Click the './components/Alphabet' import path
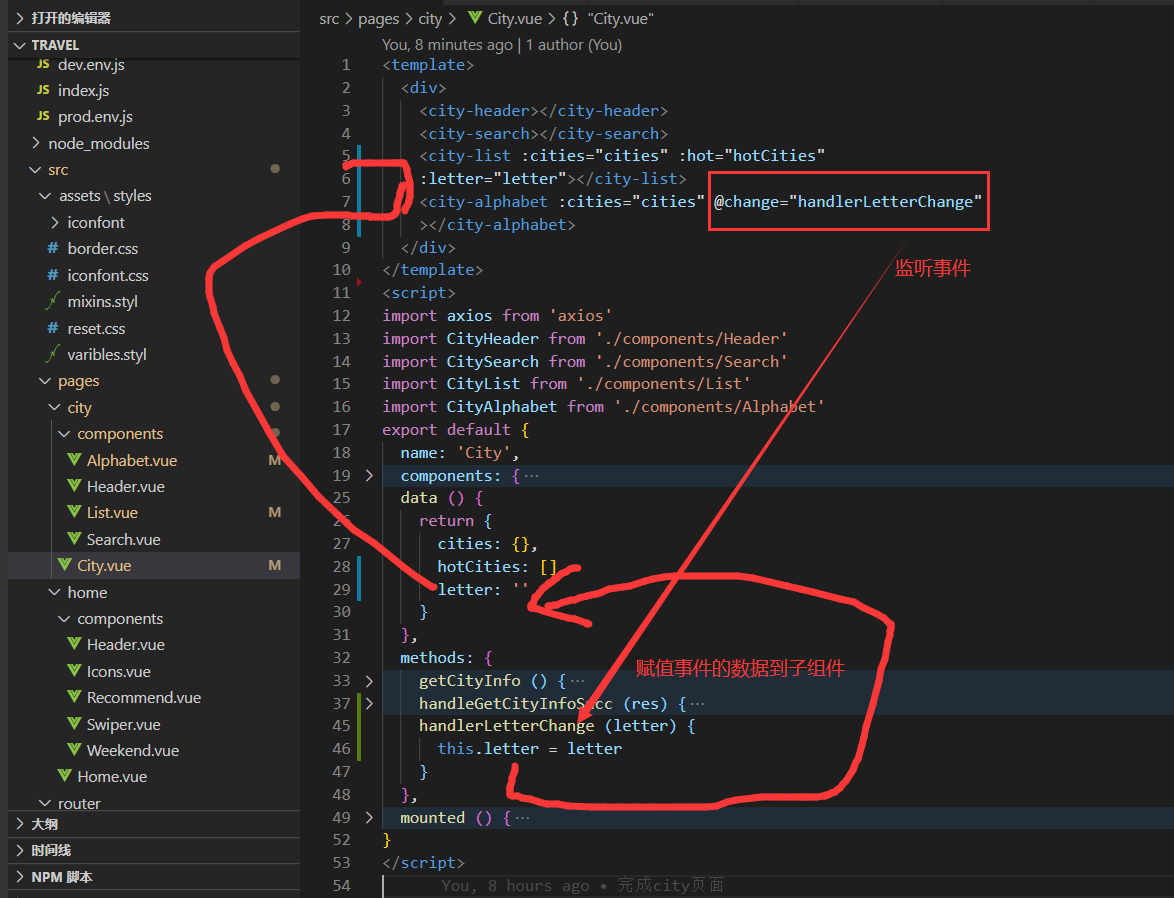The width and height of the screenshot is (1174, 898). [x=719, y=407]
